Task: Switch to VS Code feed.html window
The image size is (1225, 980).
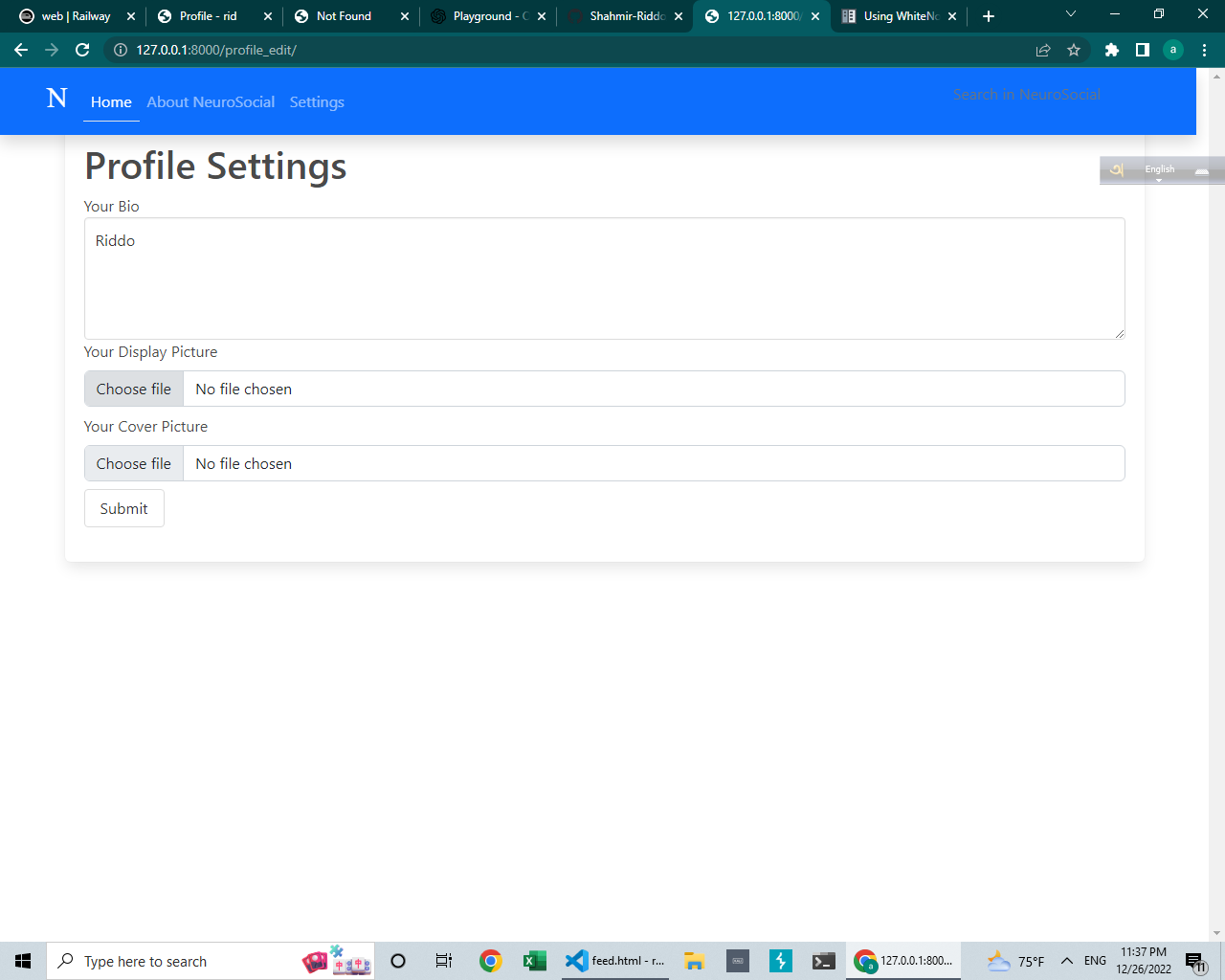Action: [x=614, y=961]
